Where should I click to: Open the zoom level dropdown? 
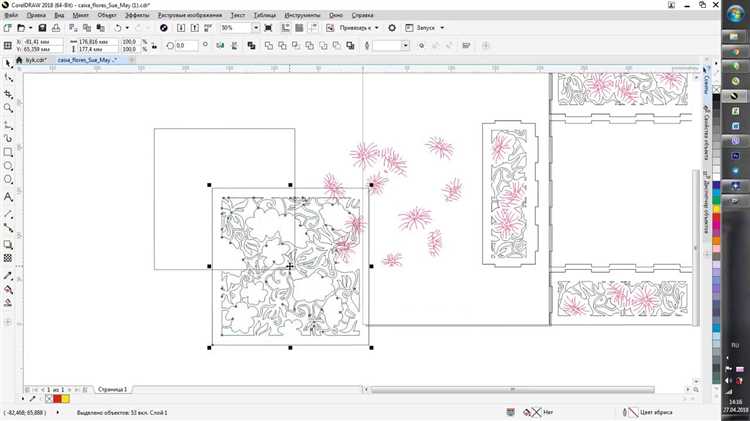(x=256, y=28)
